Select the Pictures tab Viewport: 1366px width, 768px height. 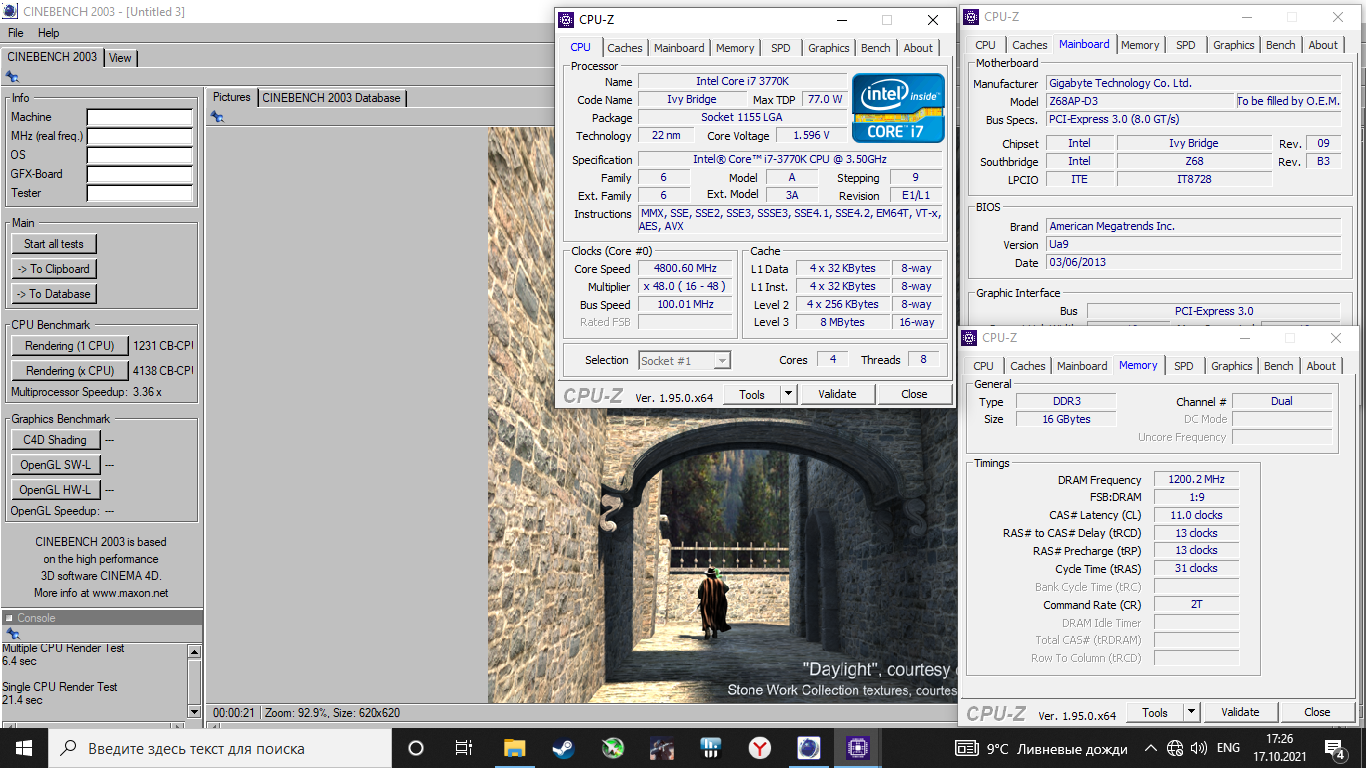pyautogui.click(x=232, y=97)
